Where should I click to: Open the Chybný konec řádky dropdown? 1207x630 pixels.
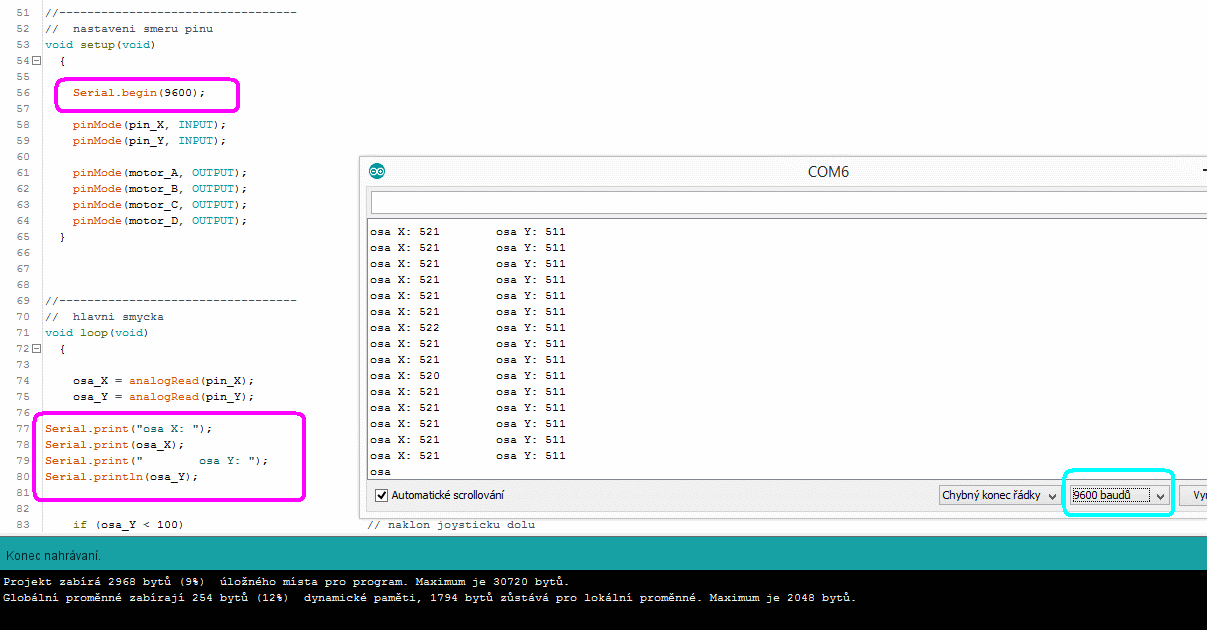999,495
